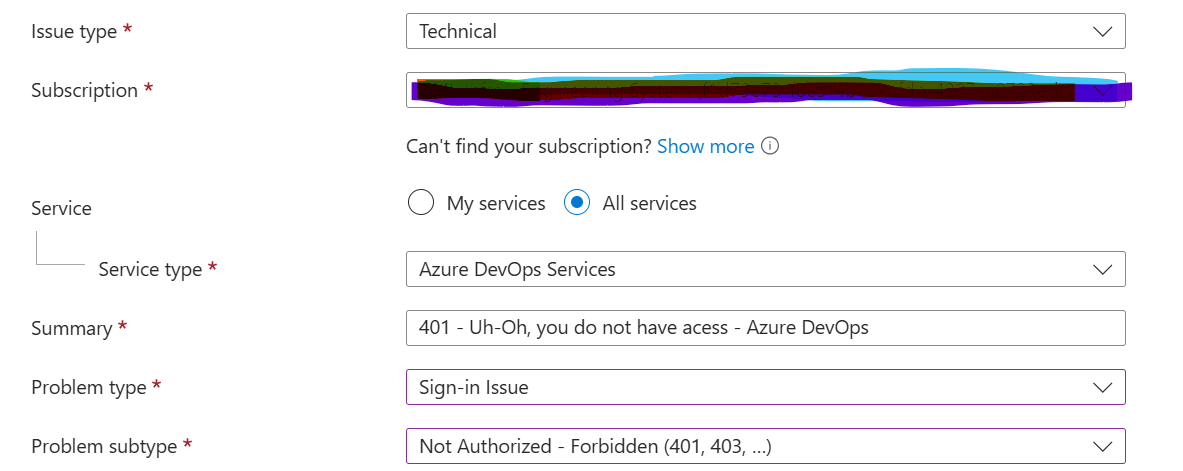Click the All services label text

pyautogui.click(x=650, y=203)
